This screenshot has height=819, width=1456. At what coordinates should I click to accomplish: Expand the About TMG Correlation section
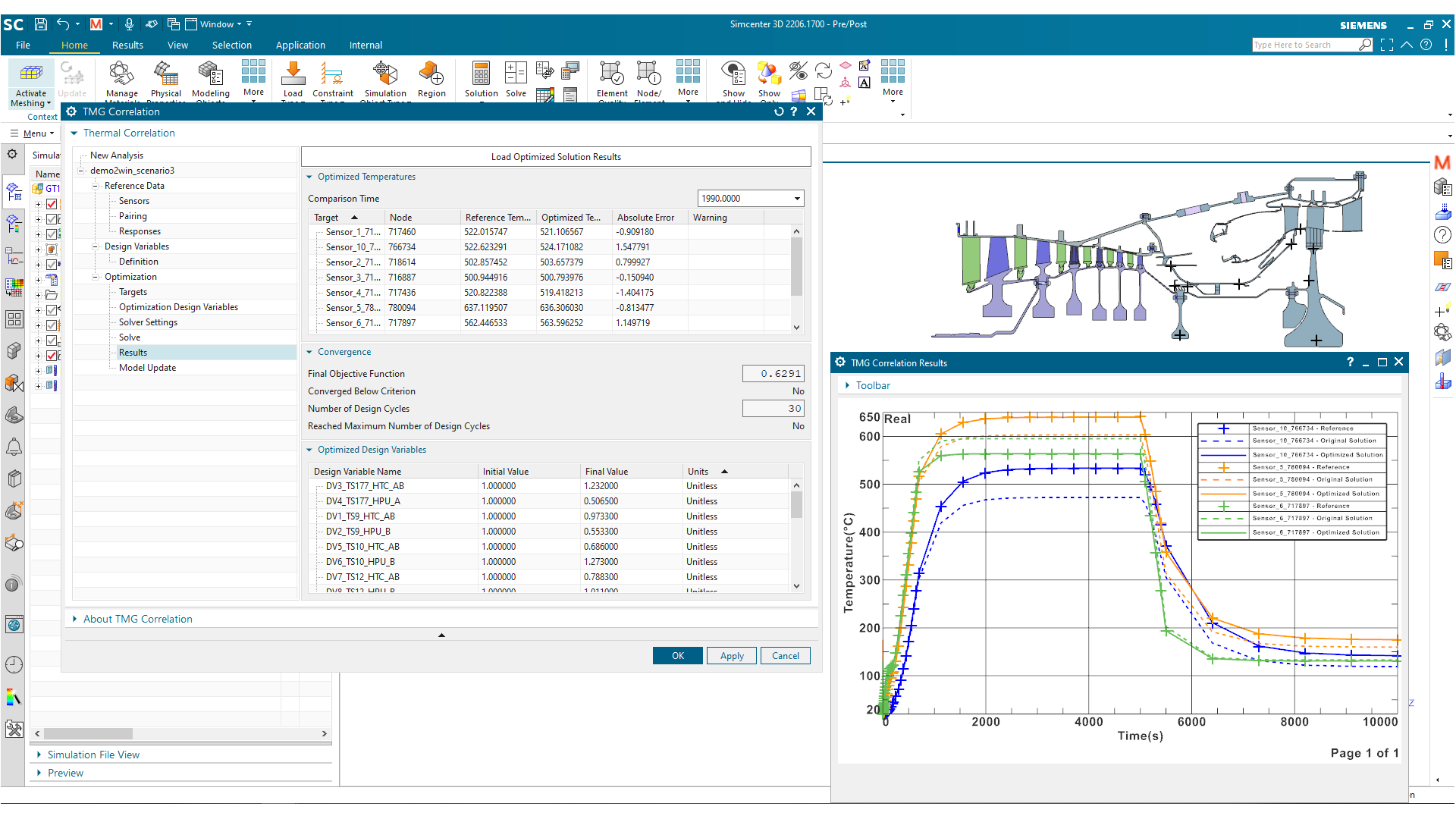75,619
